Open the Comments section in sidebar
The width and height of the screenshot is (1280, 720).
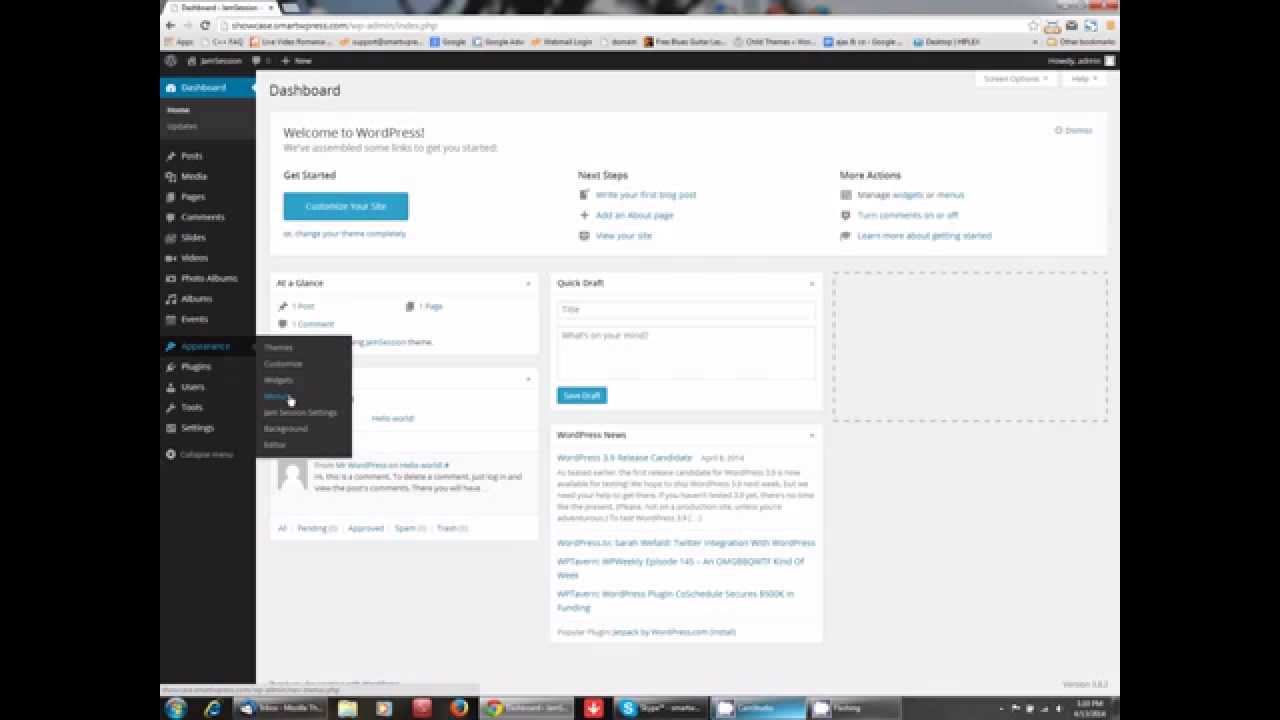click(202, 217)
